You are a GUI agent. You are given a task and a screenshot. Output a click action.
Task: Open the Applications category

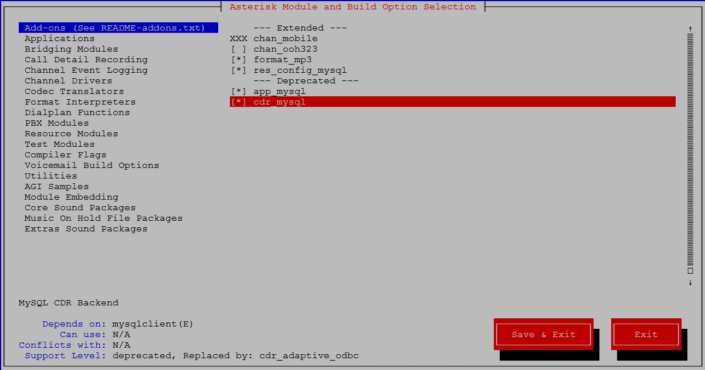click(59, 39)
